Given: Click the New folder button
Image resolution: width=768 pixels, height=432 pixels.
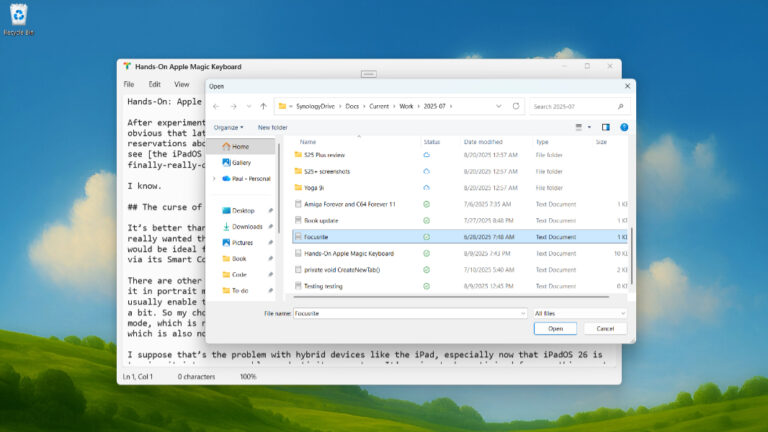Looking at the screenshot, I should click(272, 127).
